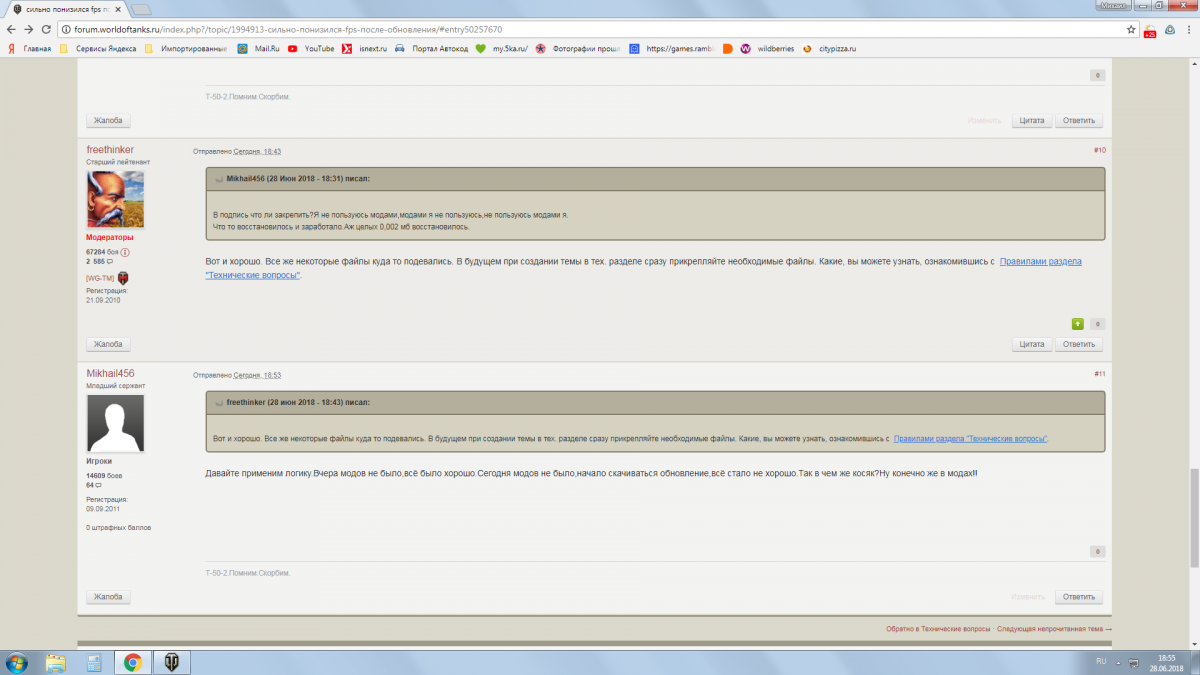Viewport: 1200px width, 675px height.
Task: Open World of Tanks from the taskbar
Action: coord(171,661)
